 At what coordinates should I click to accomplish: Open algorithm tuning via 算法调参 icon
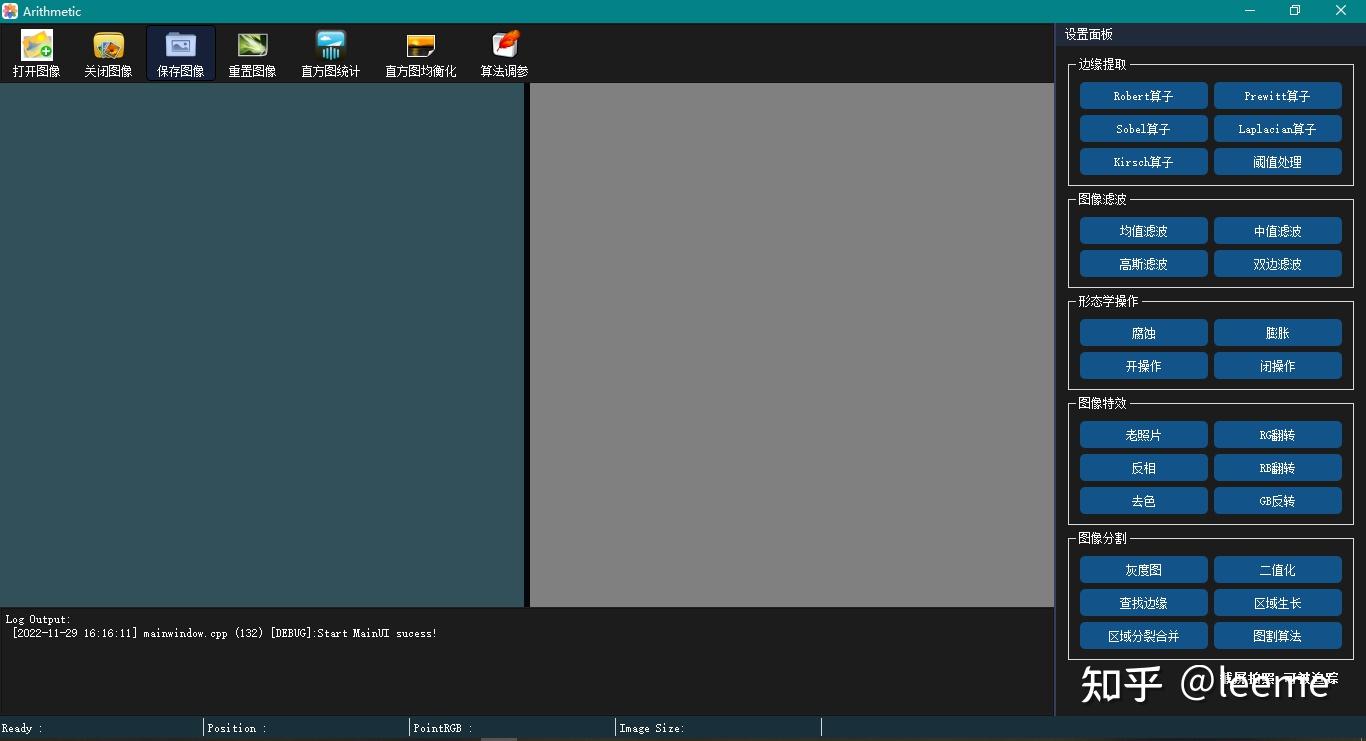504,52
